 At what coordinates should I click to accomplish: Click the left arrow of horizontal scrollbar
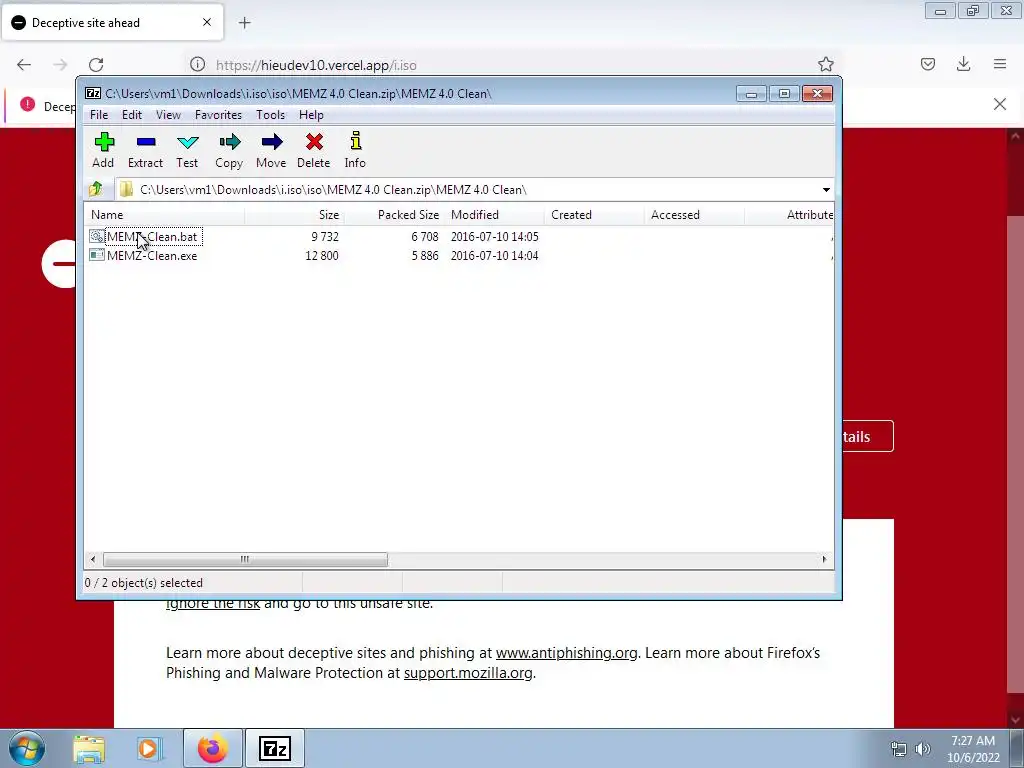tap(93, 560)
